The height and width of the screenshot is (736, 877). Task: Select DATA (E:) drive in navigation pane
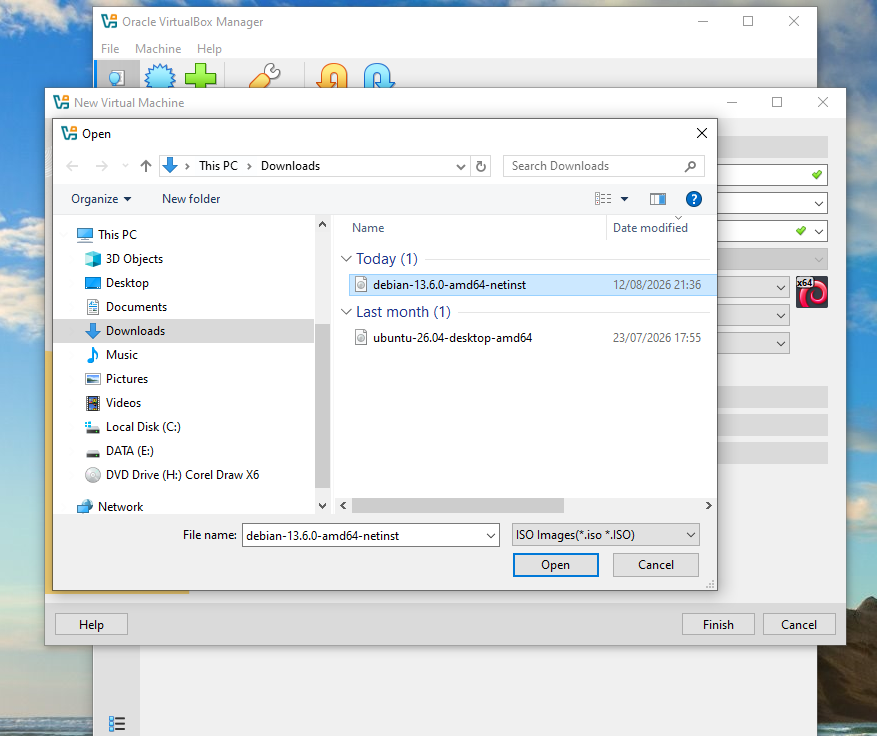(129, 451)
